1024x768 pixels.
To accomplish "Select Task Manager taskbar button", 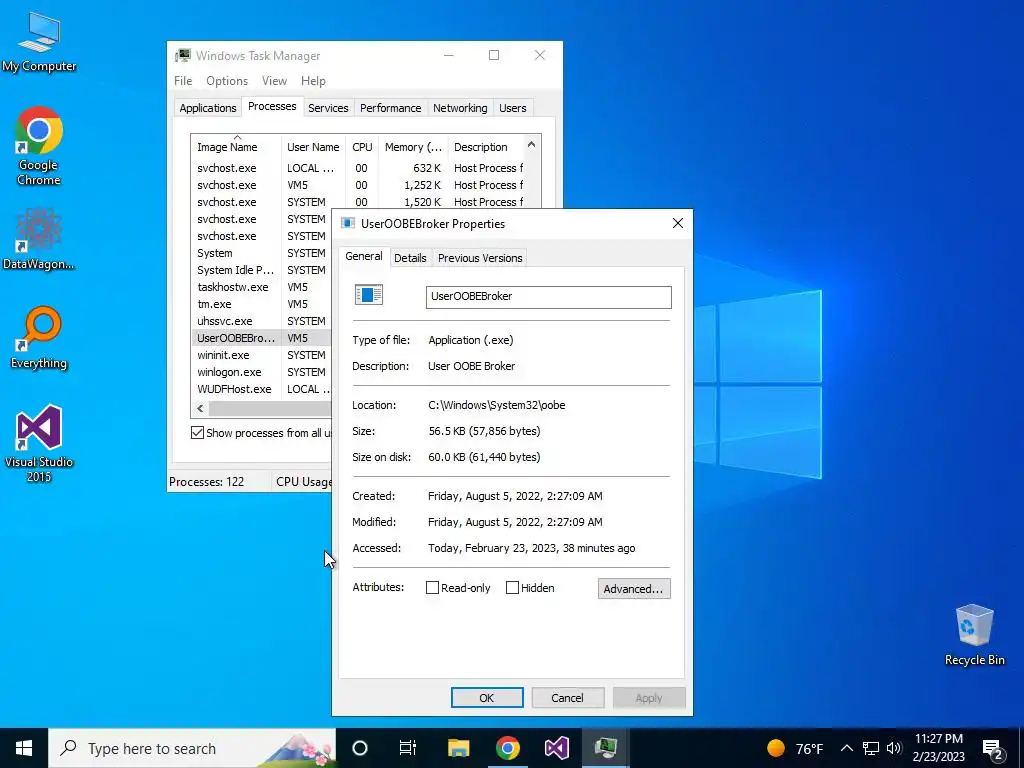I will point(605,748).
